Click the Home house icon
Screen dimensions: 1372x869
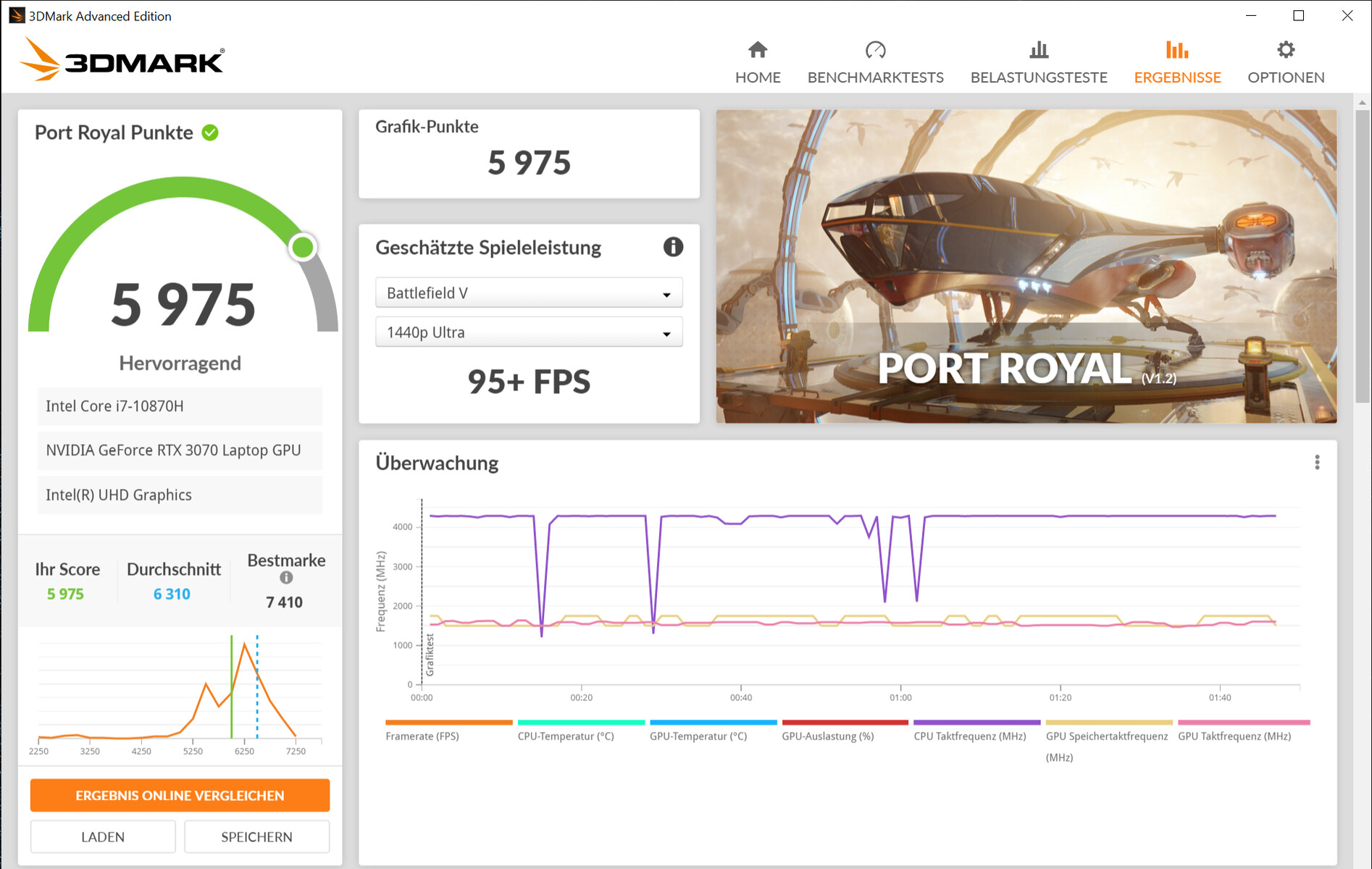tap(758, 50)
